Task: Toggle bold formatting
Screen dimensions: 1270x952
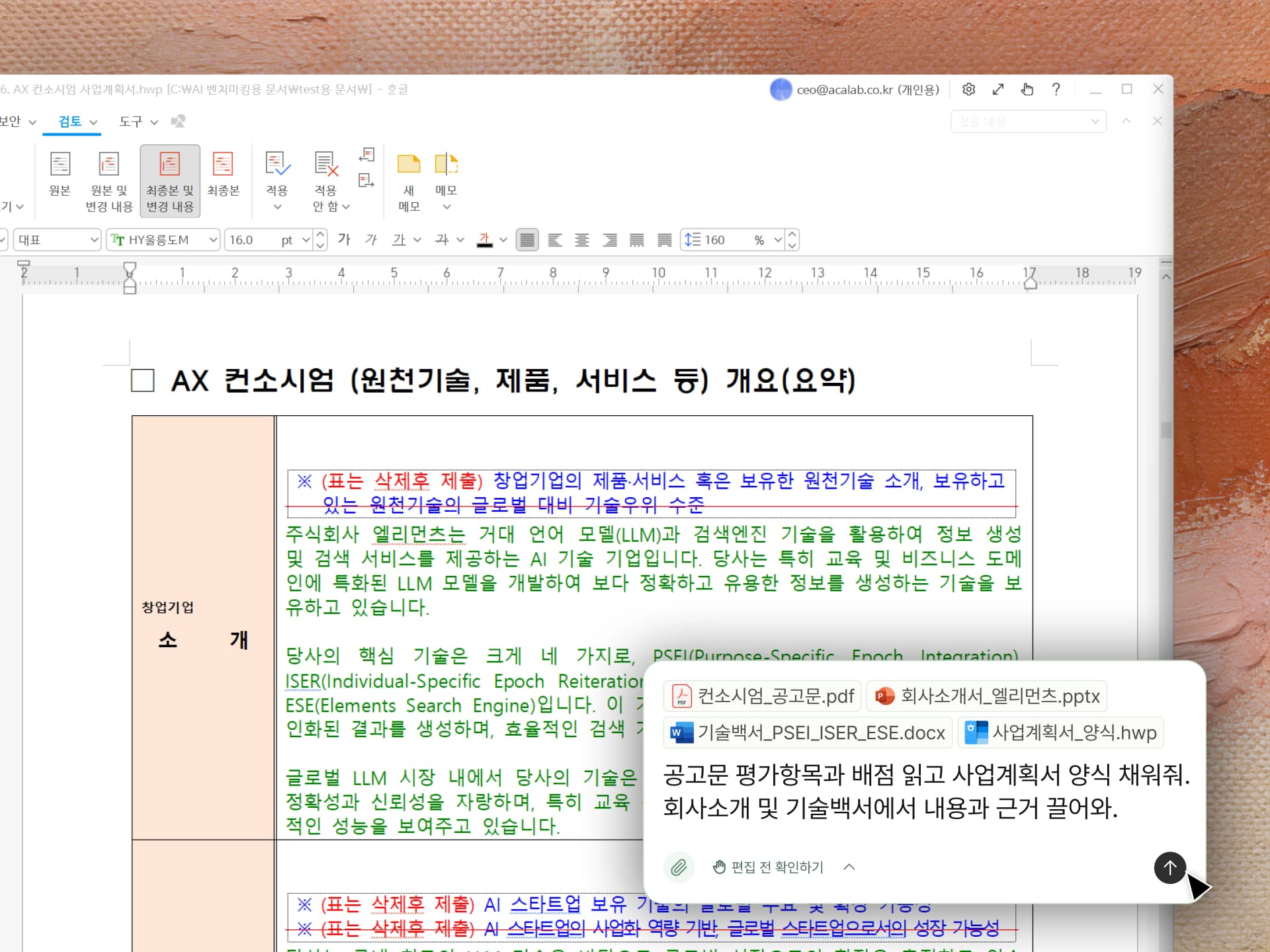Action: (x=344, y=239)
